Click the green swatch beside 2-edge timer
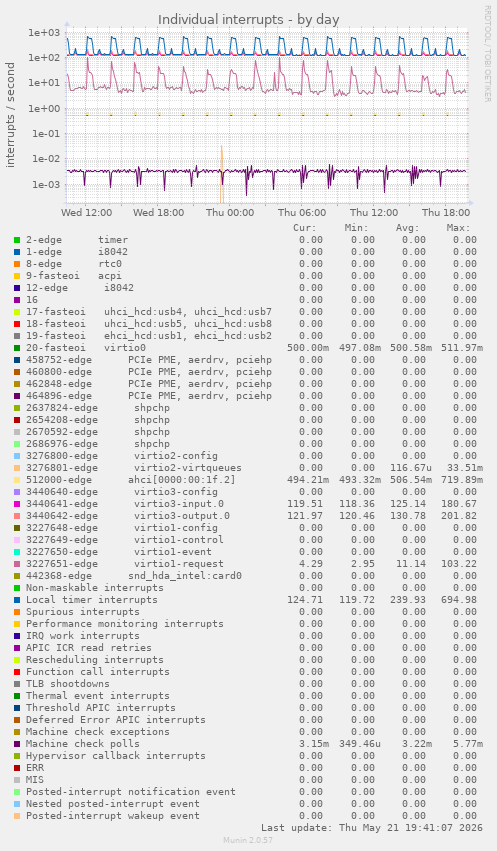Viewport: 497px width, 851px height. pyautogui.click(x=17, y=240)
